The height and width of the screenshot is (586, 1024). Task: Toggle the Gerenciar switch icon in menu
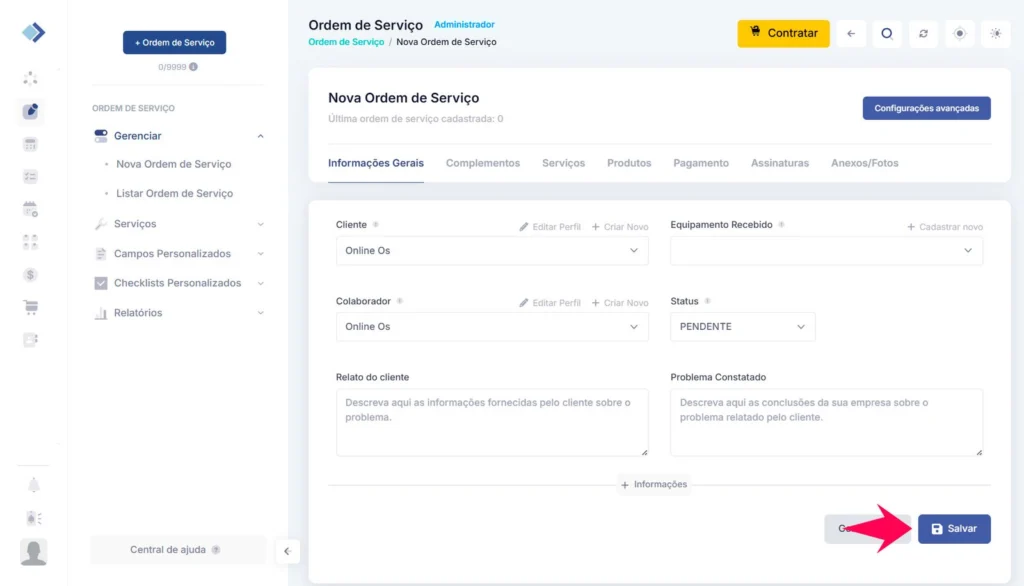[101, 136]
